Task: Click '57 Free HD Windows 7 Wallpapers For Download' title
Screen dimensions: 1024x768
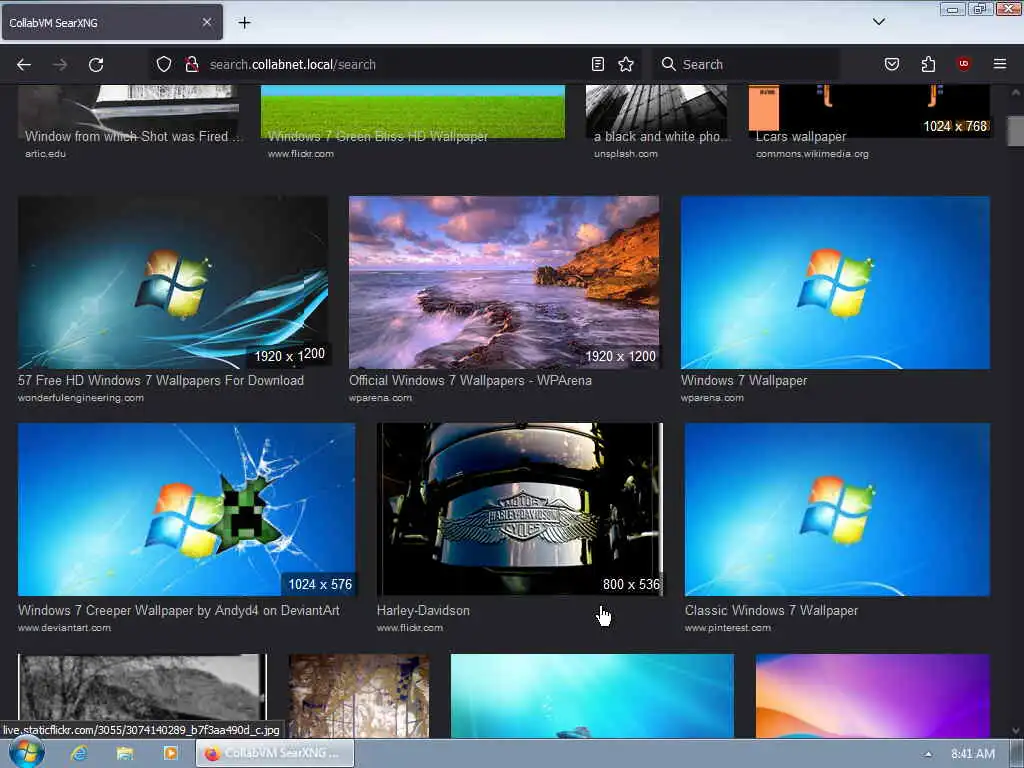Action: [x=161, y=380]
